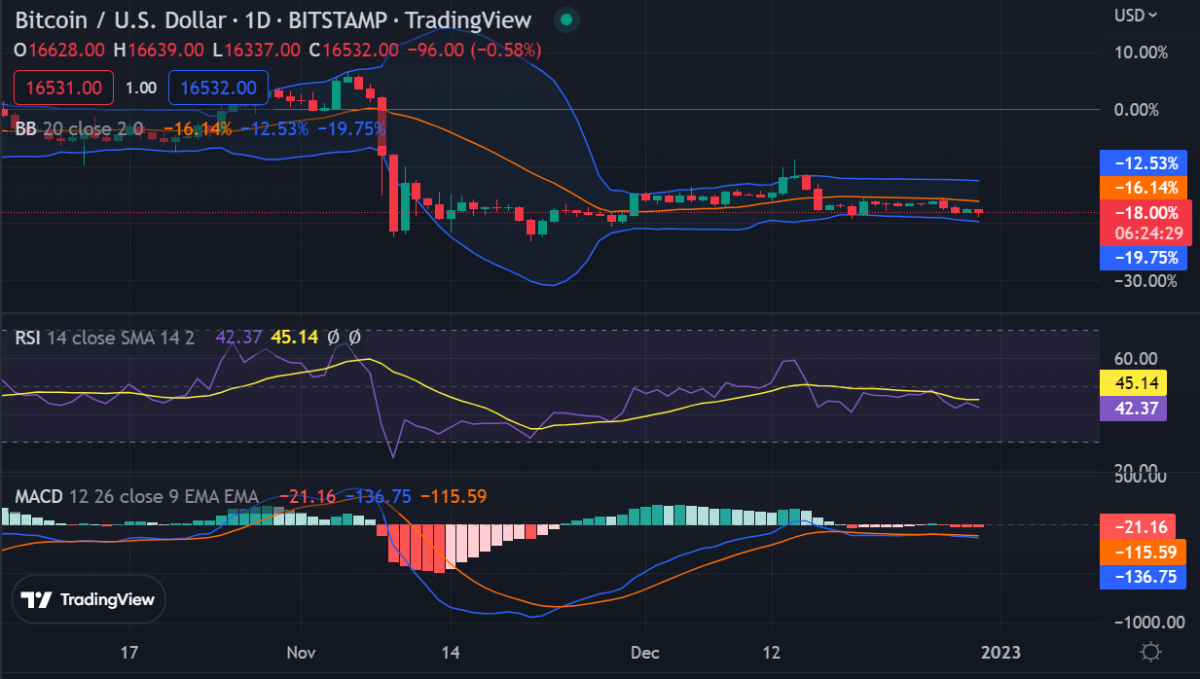1200x679 pixels.
Task: Click the red sell price 16531.00 button
Action: [64, 88]
